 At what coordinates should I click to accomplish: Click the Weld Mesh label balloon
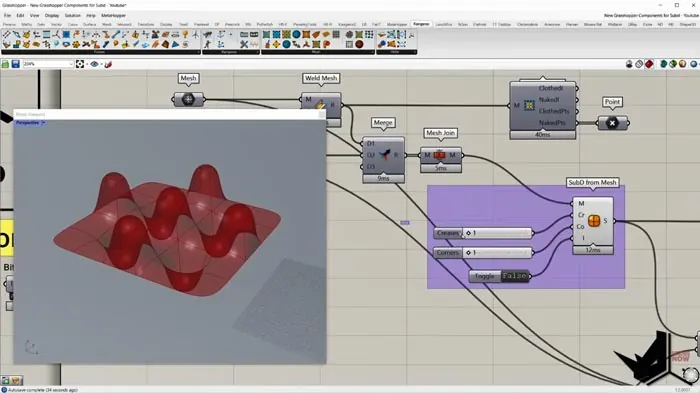321,78
